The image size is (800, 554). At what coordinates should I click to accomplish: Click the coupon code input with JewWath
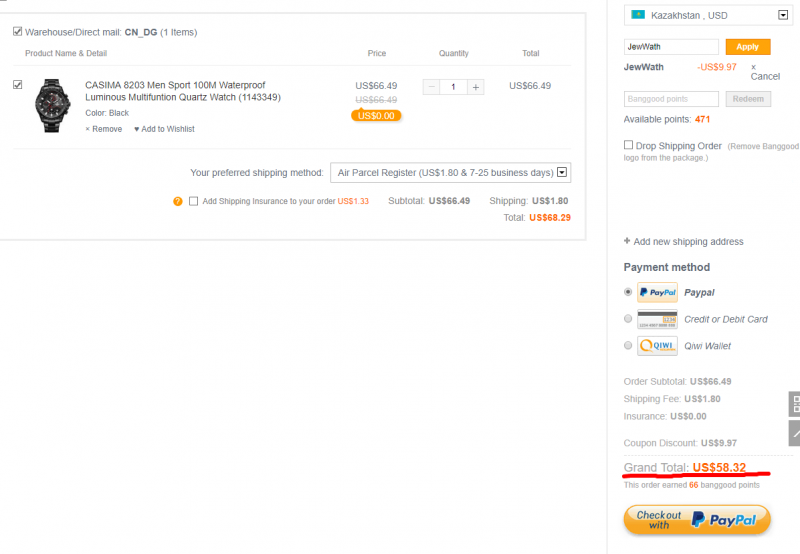tap(671, 47)
